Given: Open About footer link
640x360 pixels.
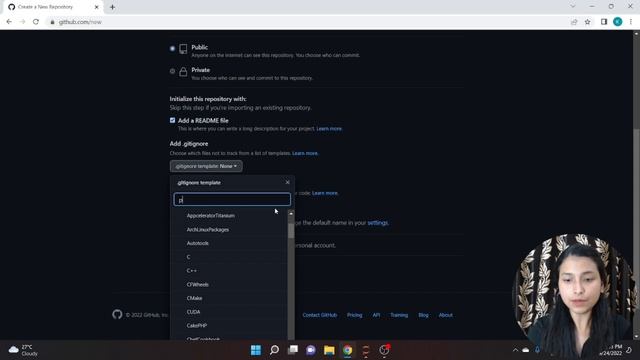Looking at the screenshot, I should [x=446, y=315].
